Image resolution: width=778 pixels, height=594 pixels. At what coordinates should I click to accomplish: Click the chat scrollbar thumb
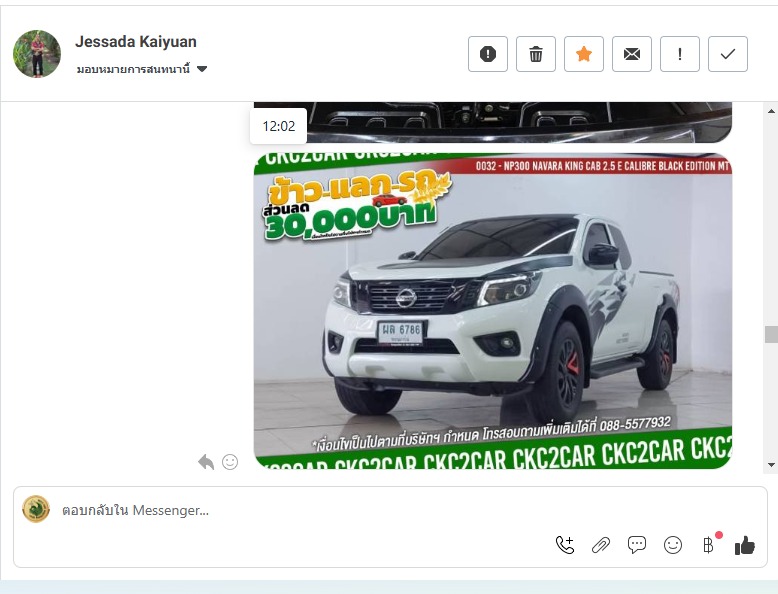pos(771,334)
